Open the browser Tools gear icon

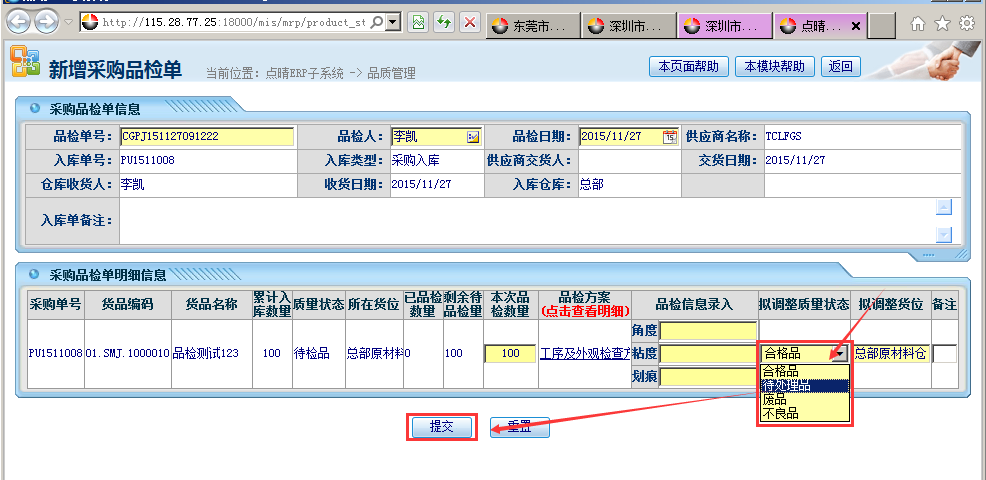click(x=966, y=23)
